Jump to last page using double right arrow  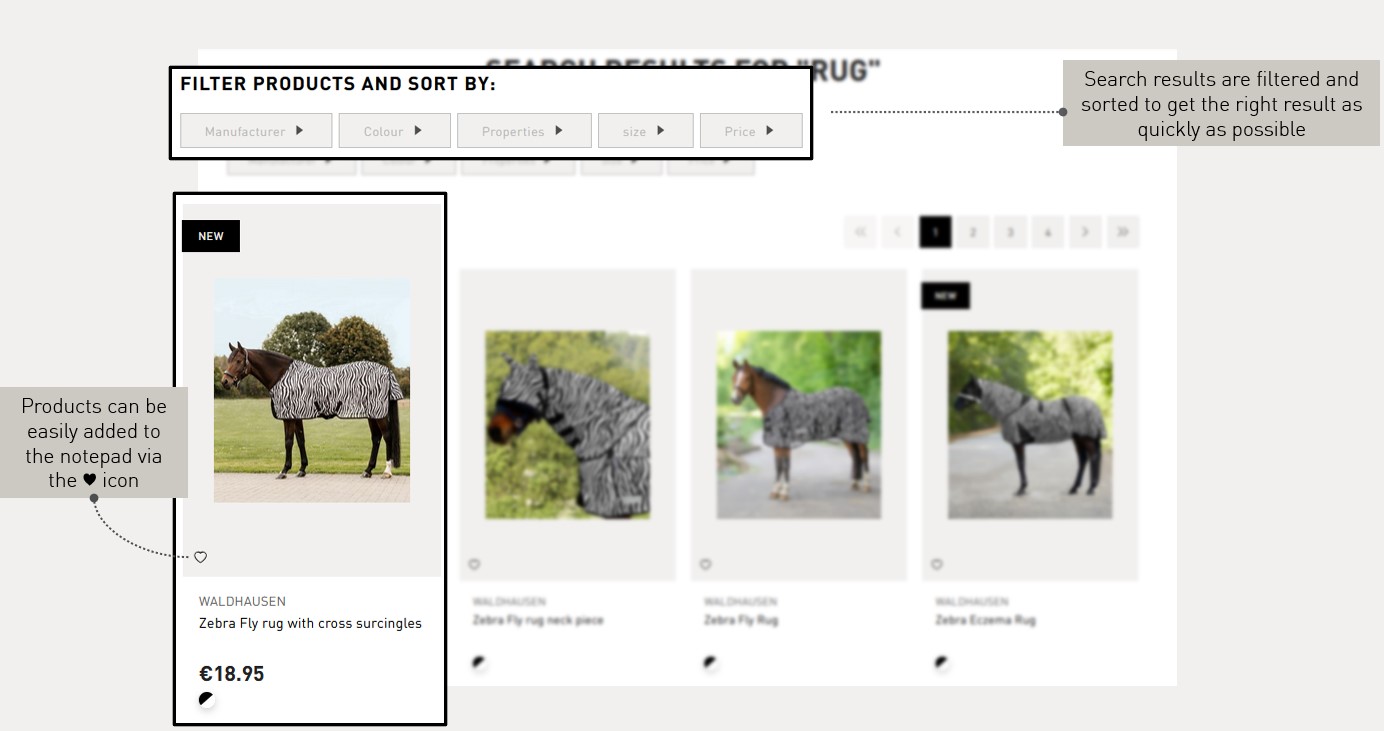1123,232
